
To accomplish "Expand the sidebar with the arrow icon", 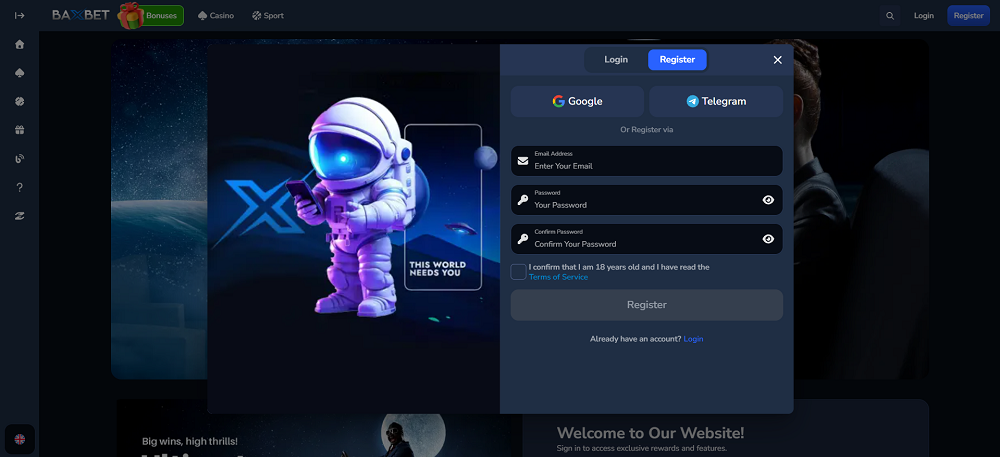I will click(19, 16).
